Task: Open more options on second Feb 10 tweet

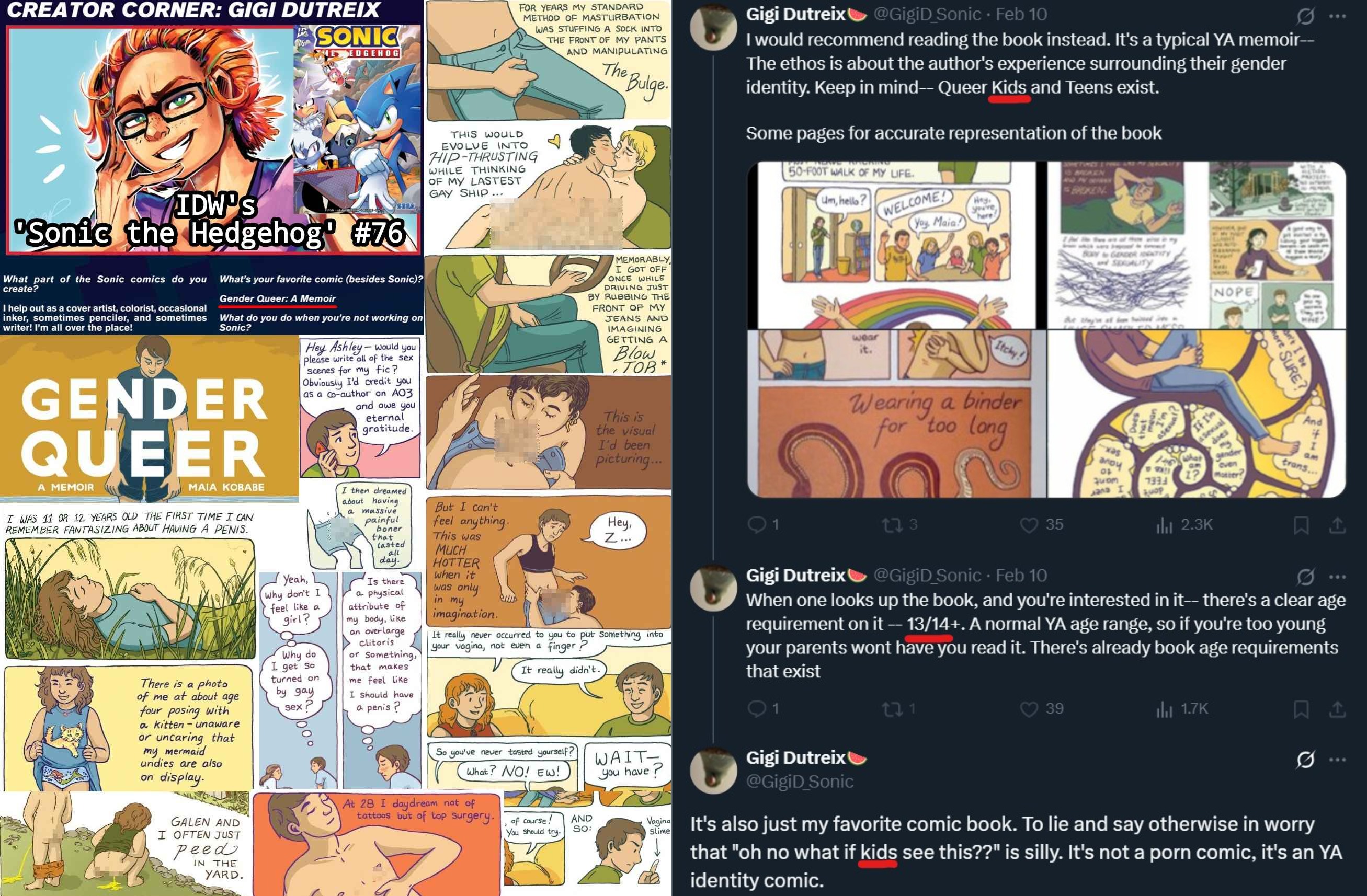Action: [x=1337, y=576]
